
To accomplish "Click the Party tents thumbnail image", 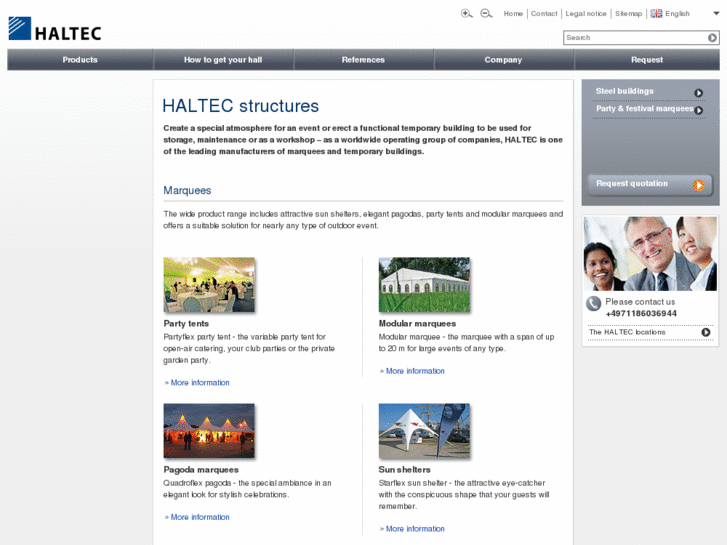I will click(x=209, y=285).
